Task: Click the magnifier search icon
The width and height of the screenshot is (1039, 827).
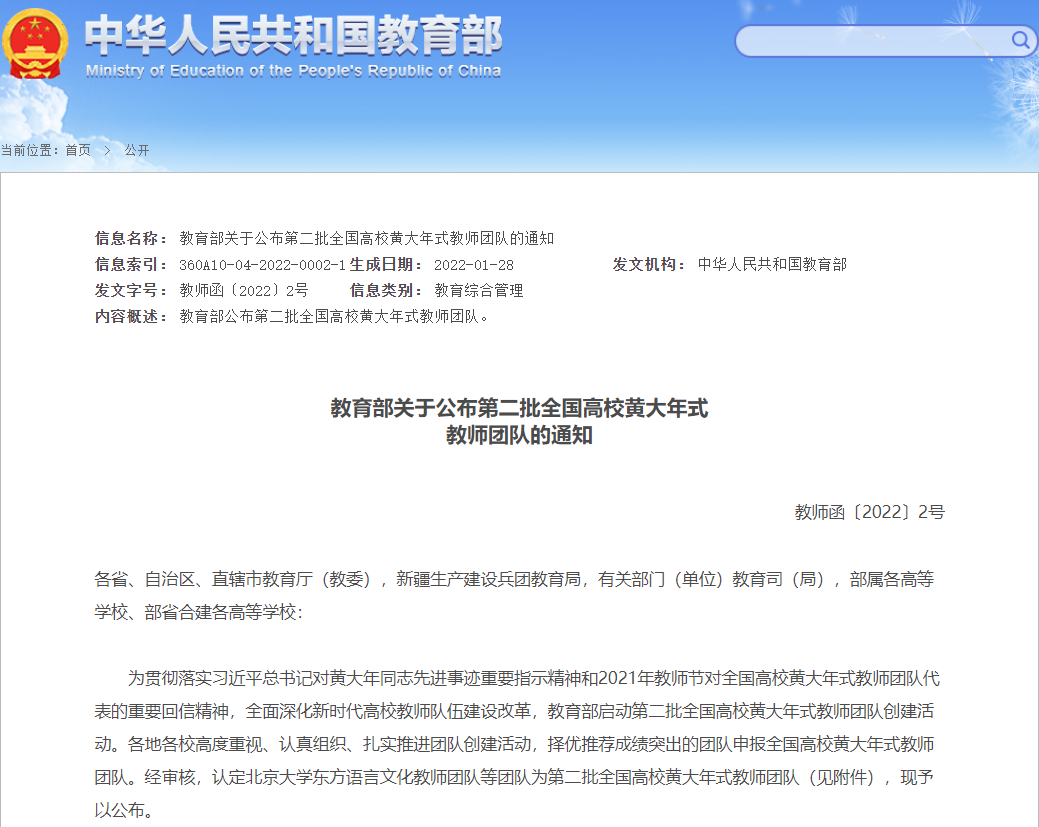Action: click(1020, 40)
